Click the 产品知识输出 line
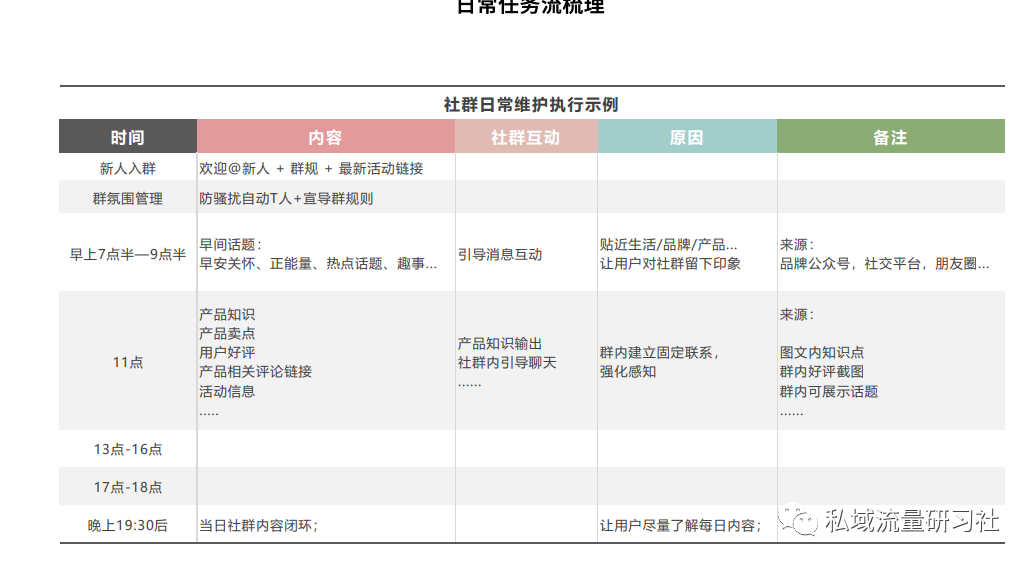The image size is (1033, 566). coord(500,344)
